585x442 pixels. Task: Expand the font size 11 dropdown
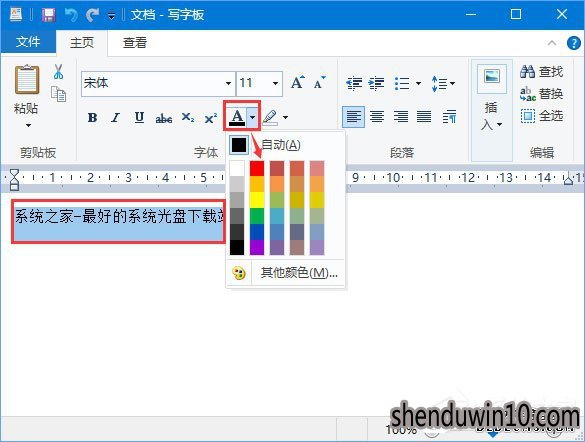[x=275, y=83]
